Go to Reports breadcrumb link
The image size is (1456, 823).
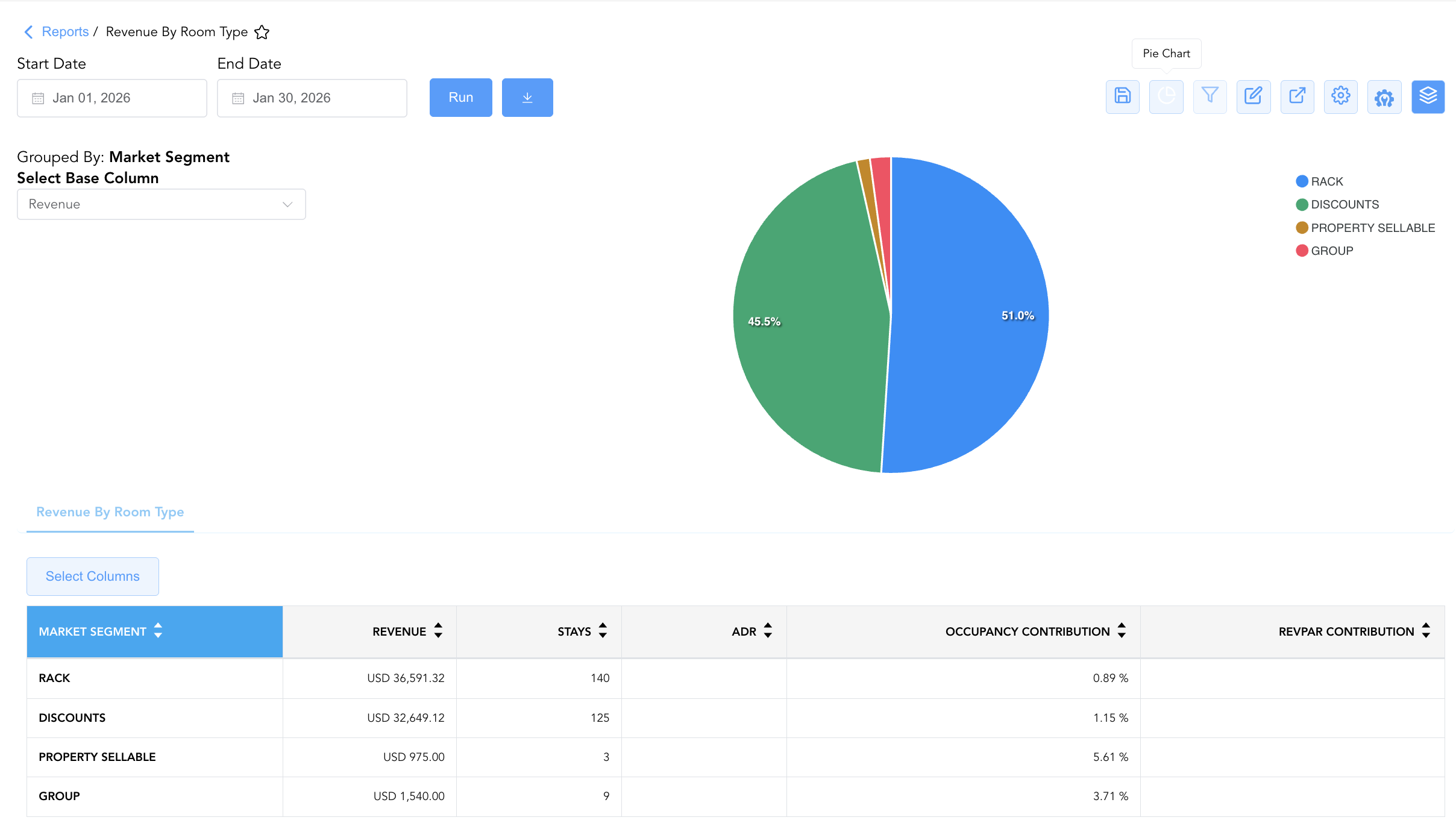65,32
